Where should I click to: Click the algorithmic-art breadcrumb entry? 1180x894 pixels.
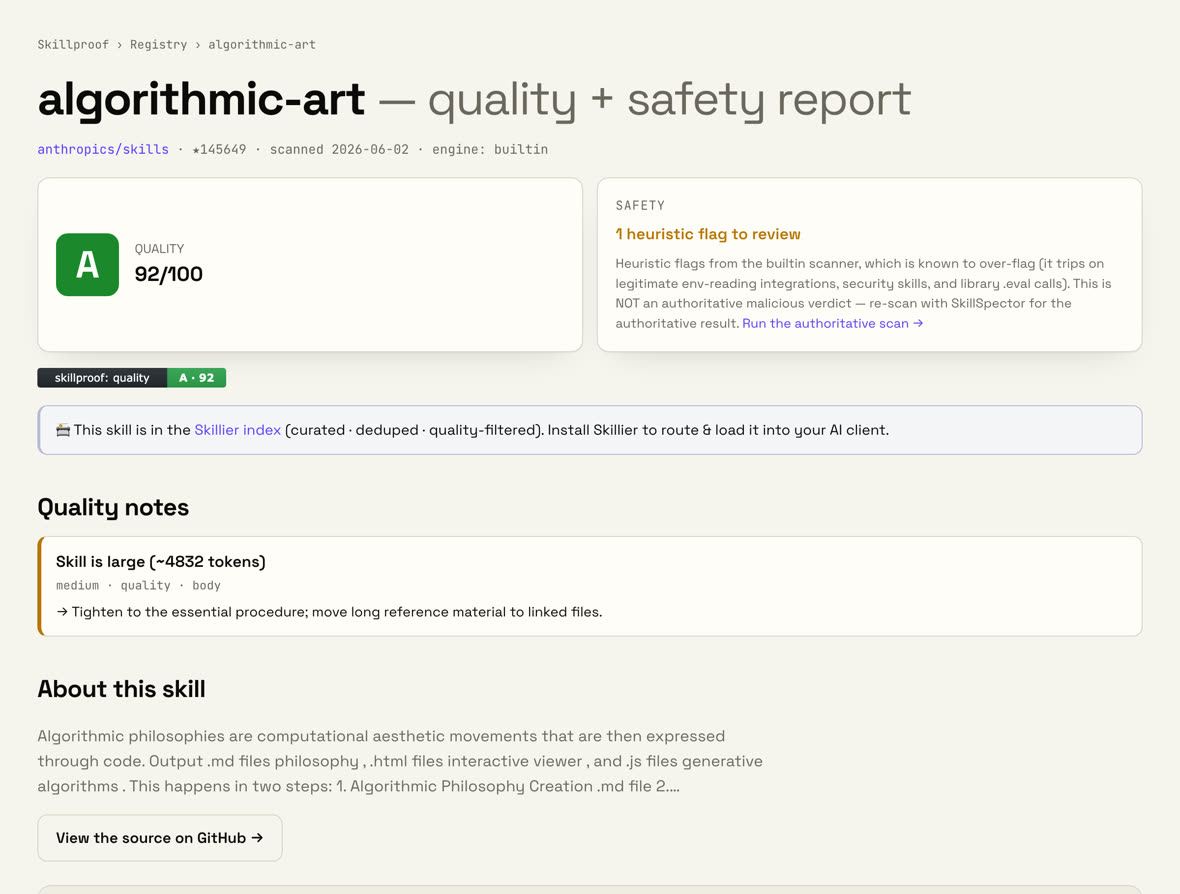coord(262,44)
